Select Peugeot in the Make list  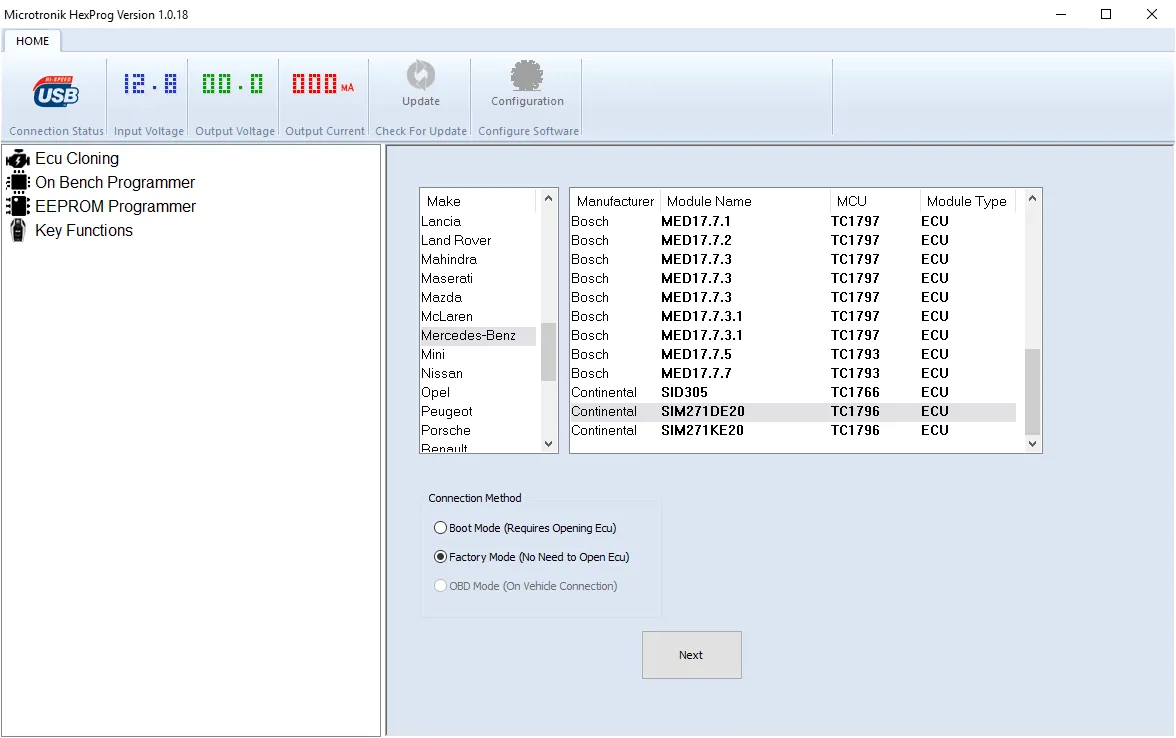(478, 411)
